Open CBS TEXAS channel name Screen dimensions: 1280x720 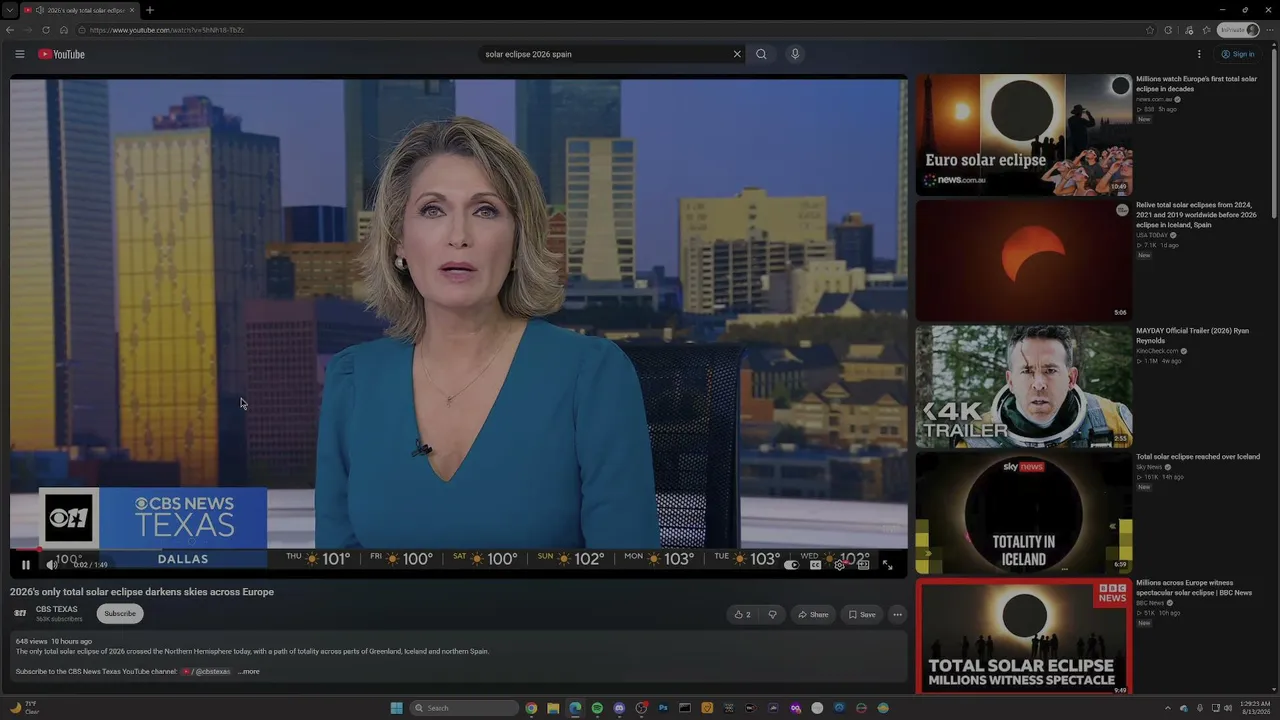tap(57, 609)
